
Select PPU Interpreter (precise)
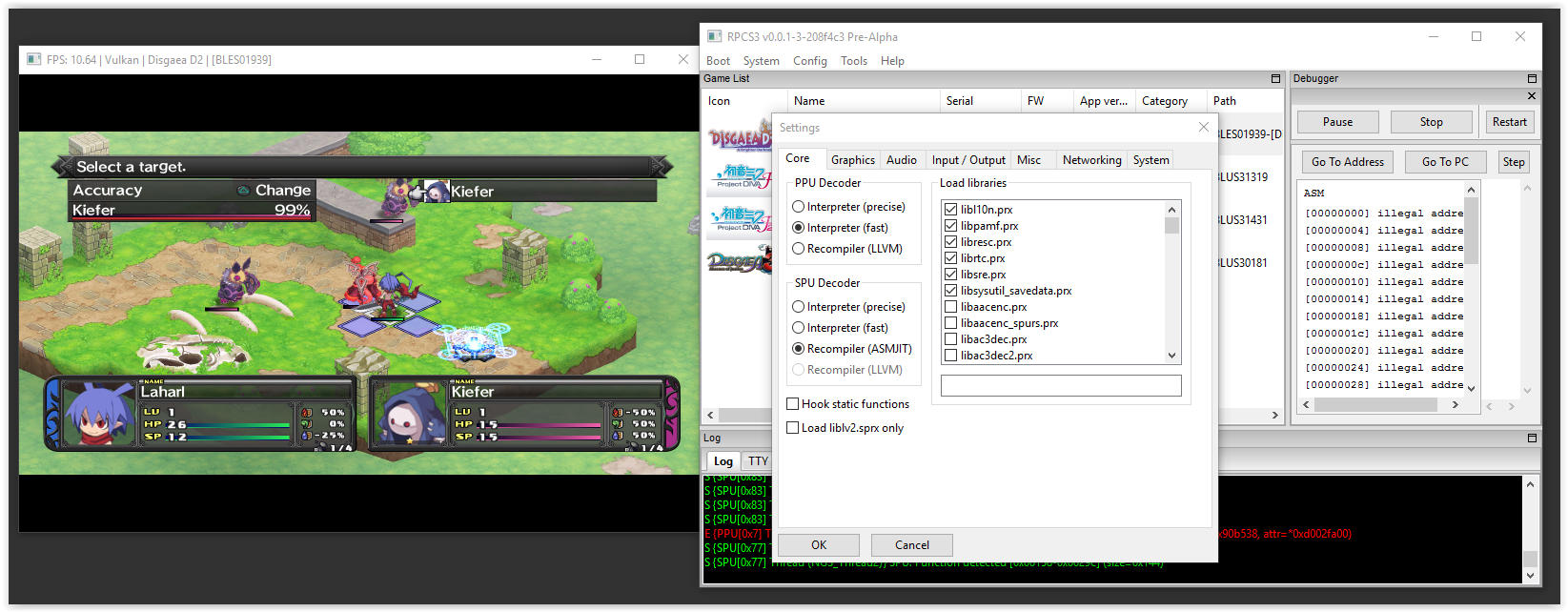848,207
